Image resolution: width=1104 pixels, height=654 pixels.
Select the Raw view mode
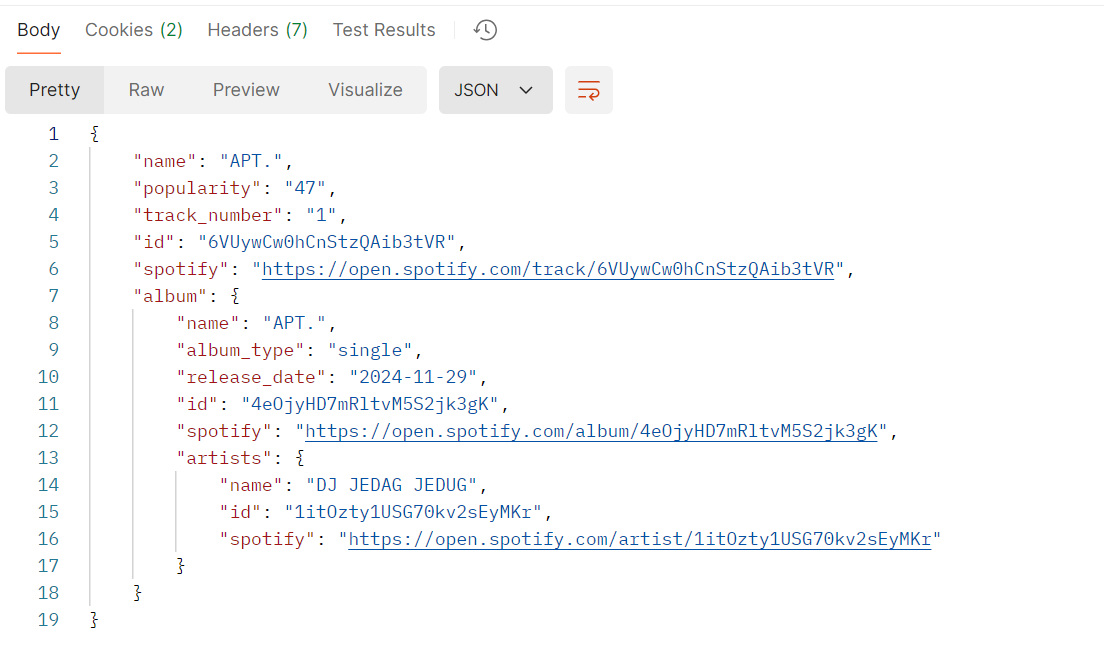pos(146,90)
